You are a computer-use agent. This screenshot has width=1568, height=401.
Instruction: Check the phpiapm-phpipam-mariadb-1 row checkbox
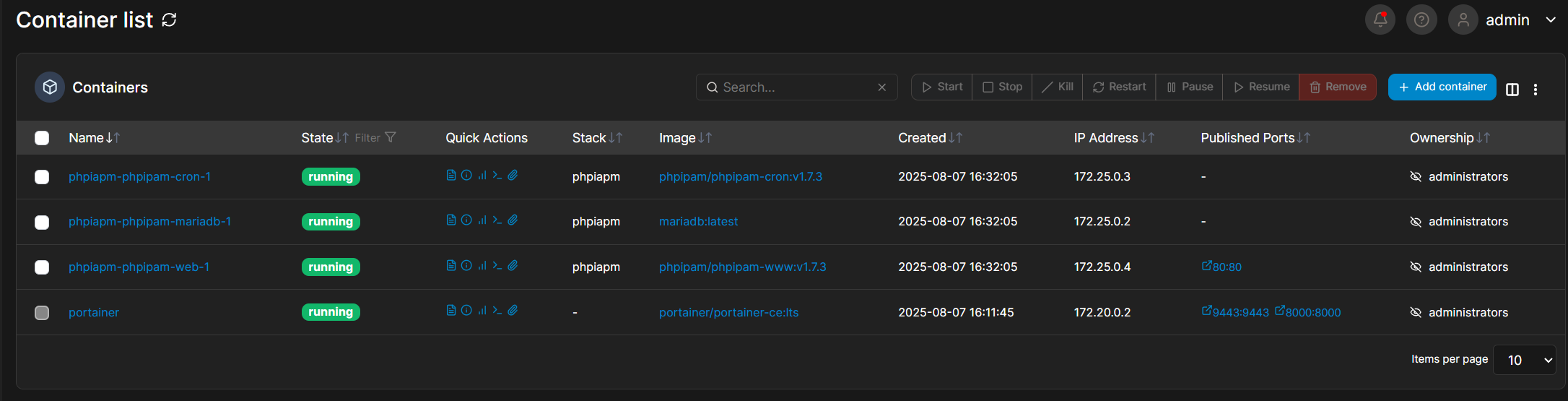42,222
